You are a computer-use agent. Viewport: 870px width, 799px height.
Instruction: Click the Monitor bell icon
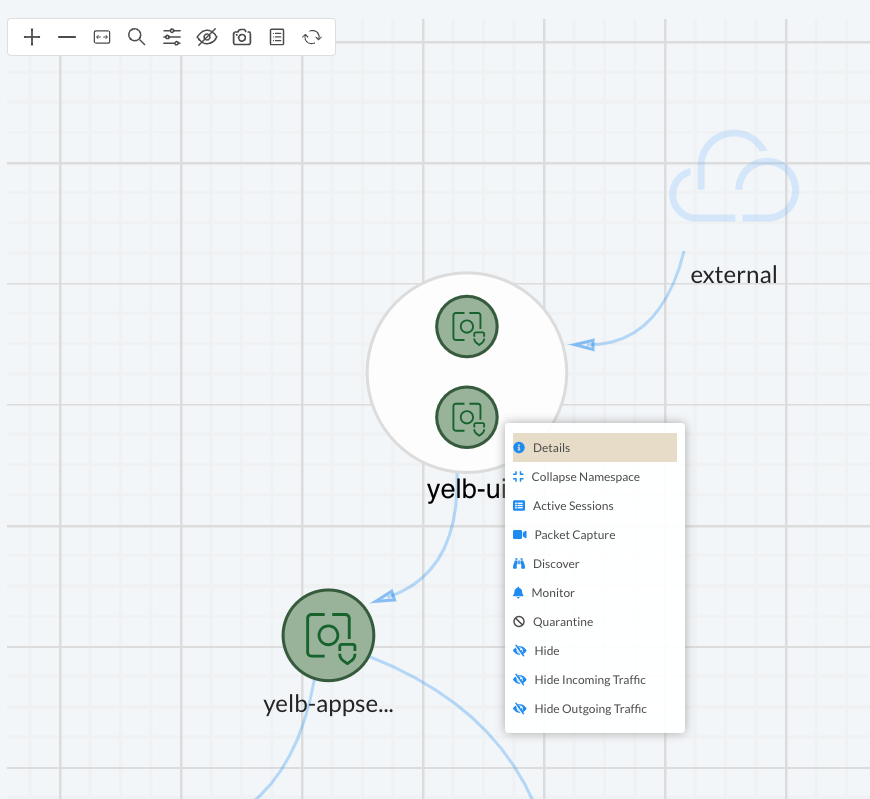coord(518,593)
